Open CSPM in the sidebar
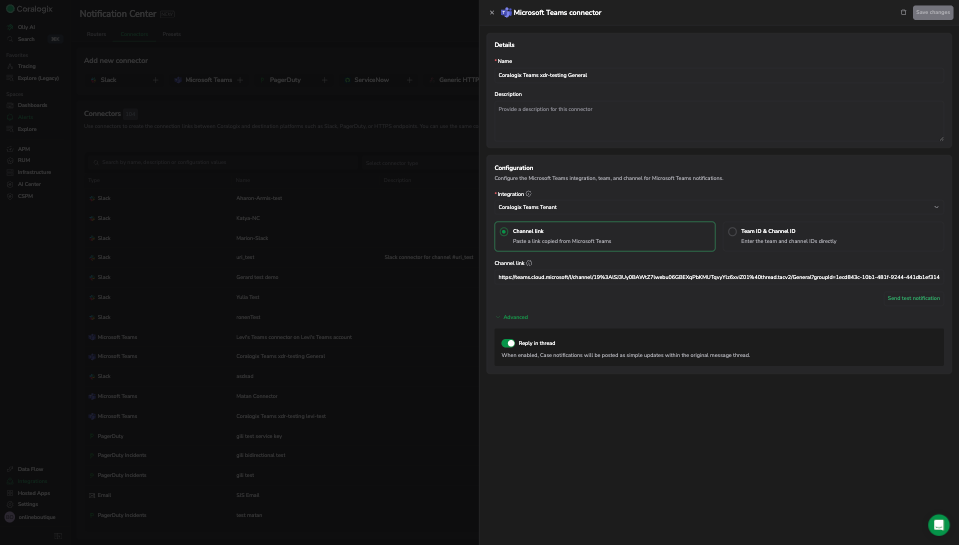This screenshot has height=545, width=959. coord(25,196)
